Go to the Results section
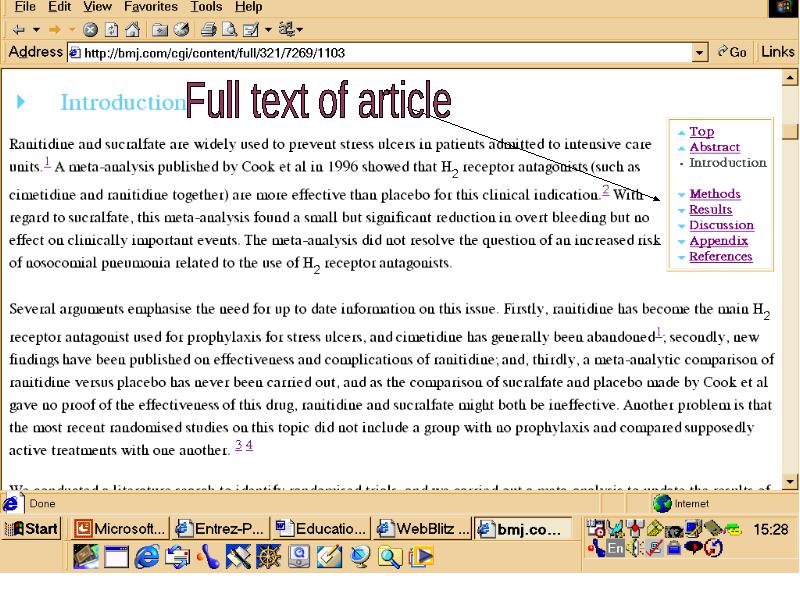This screenshot has height=600, width=800. tap(710, 209)
